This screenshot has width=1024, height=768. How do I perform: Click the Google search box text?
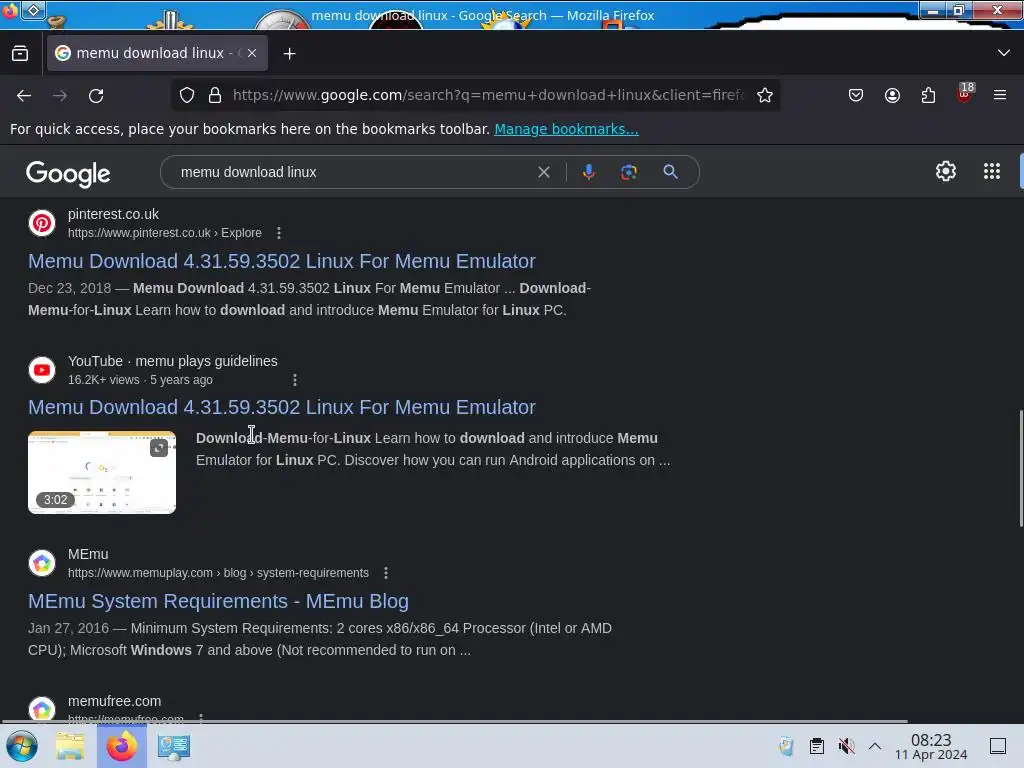coord(249,172)
